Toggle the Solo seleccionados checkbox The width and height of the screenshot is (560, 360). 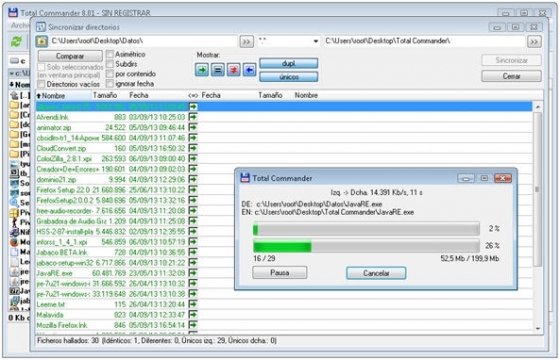click(x=41, y=67)
